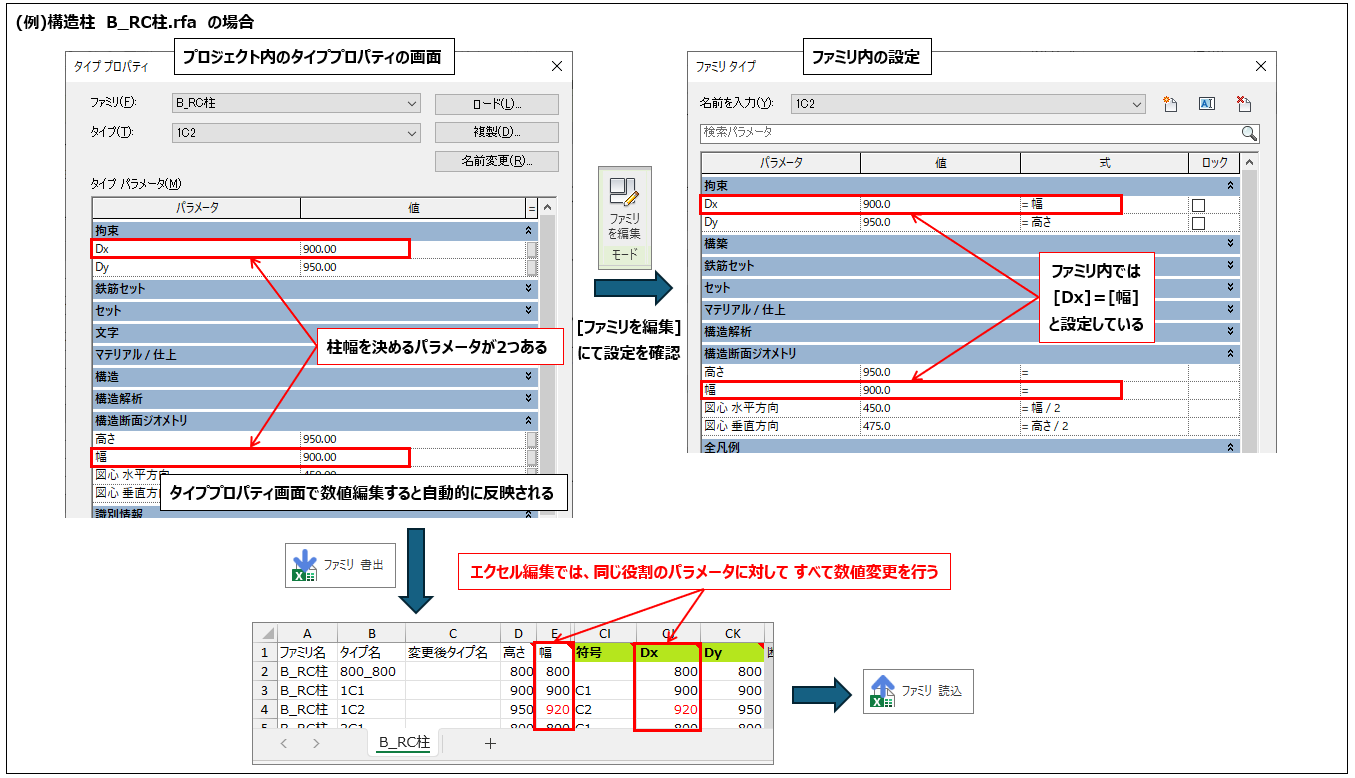Image resolution: width=1355 pixels, height=778 pixels.
Task: Click the Family Types scrollbar up arrow
Action: pos(1250,162)
